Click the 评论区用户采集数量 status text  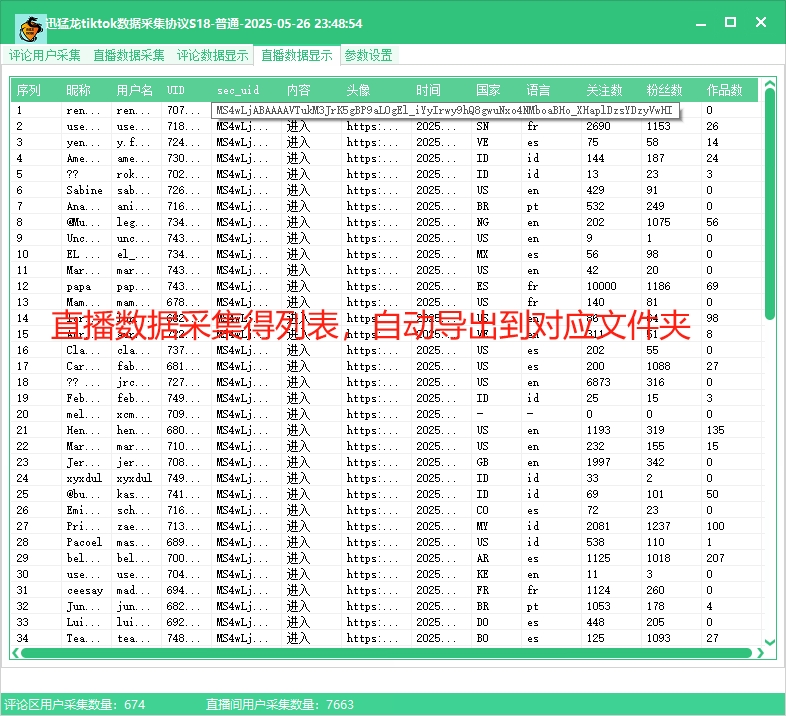(75, 704)
